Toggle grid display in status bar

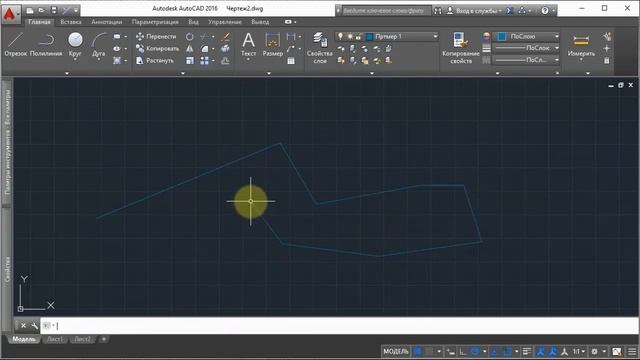point(418,351)
